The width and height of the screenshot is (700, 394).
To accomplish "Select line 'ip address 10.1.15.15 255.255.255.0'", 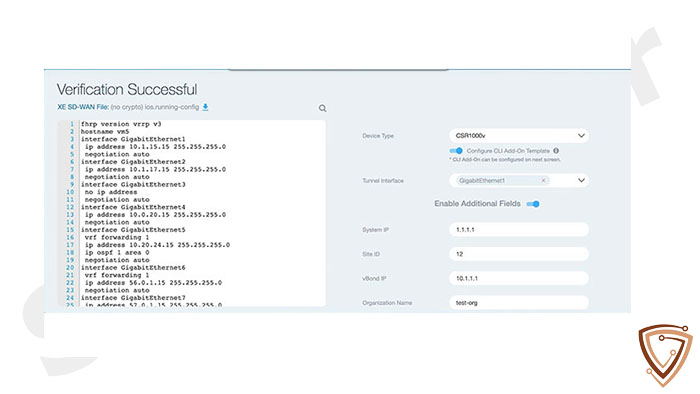I will pyautogui.click(x=155, y=147).
